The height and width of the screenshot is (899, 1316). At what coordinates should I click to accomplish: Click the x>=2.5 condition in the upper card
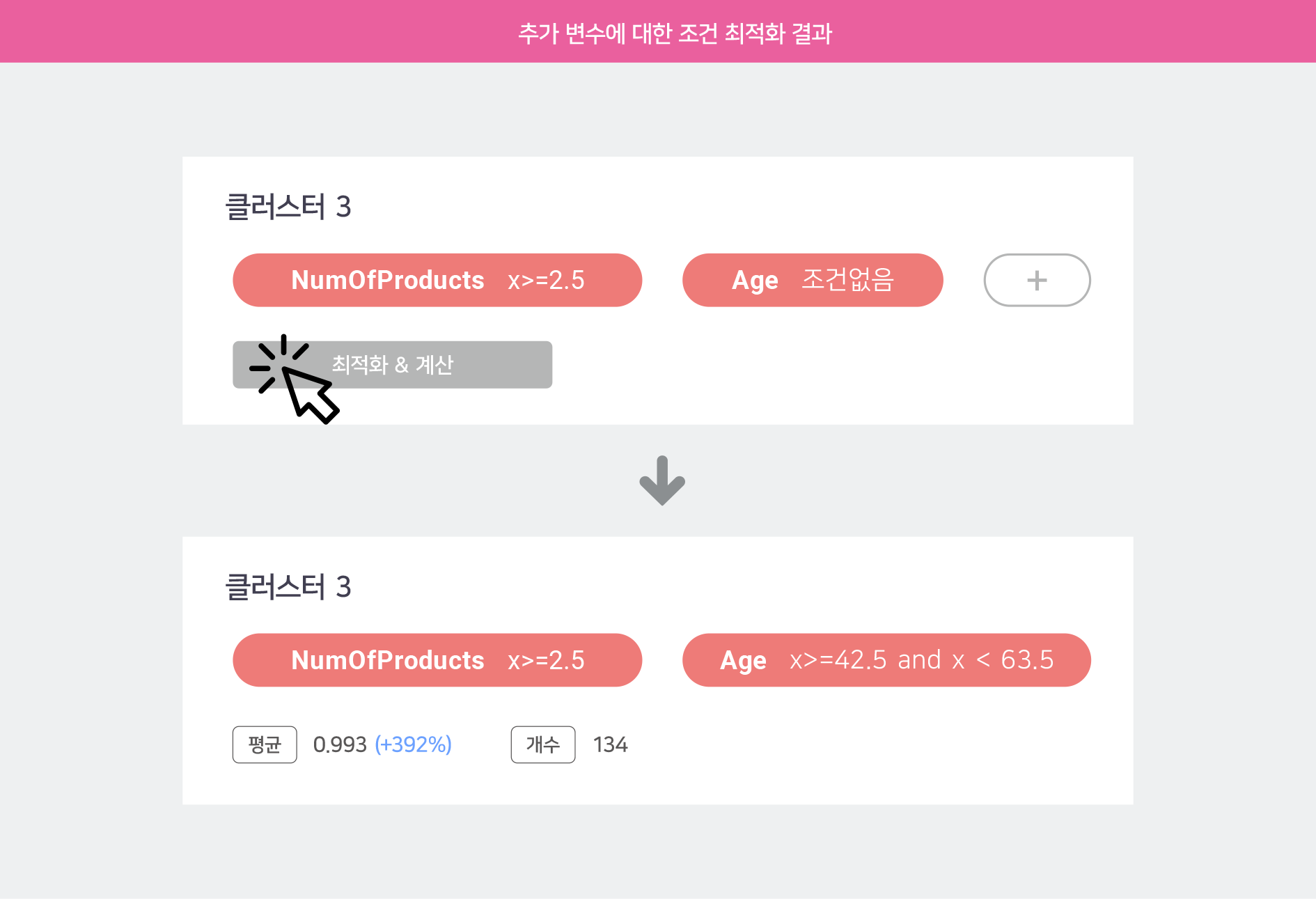(x=546, y=280)
